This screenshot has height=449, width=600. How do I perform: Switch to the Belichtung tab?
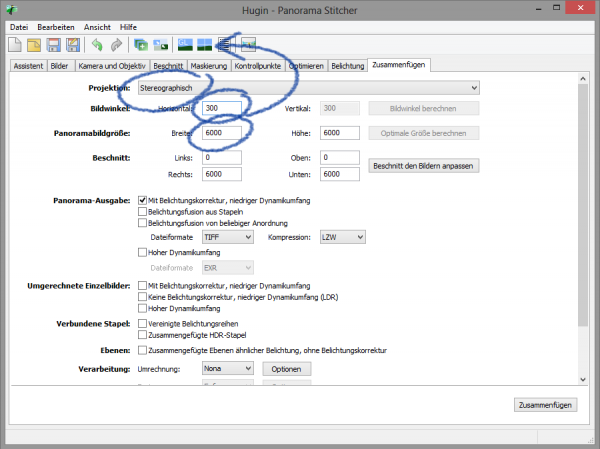[348, 66]
